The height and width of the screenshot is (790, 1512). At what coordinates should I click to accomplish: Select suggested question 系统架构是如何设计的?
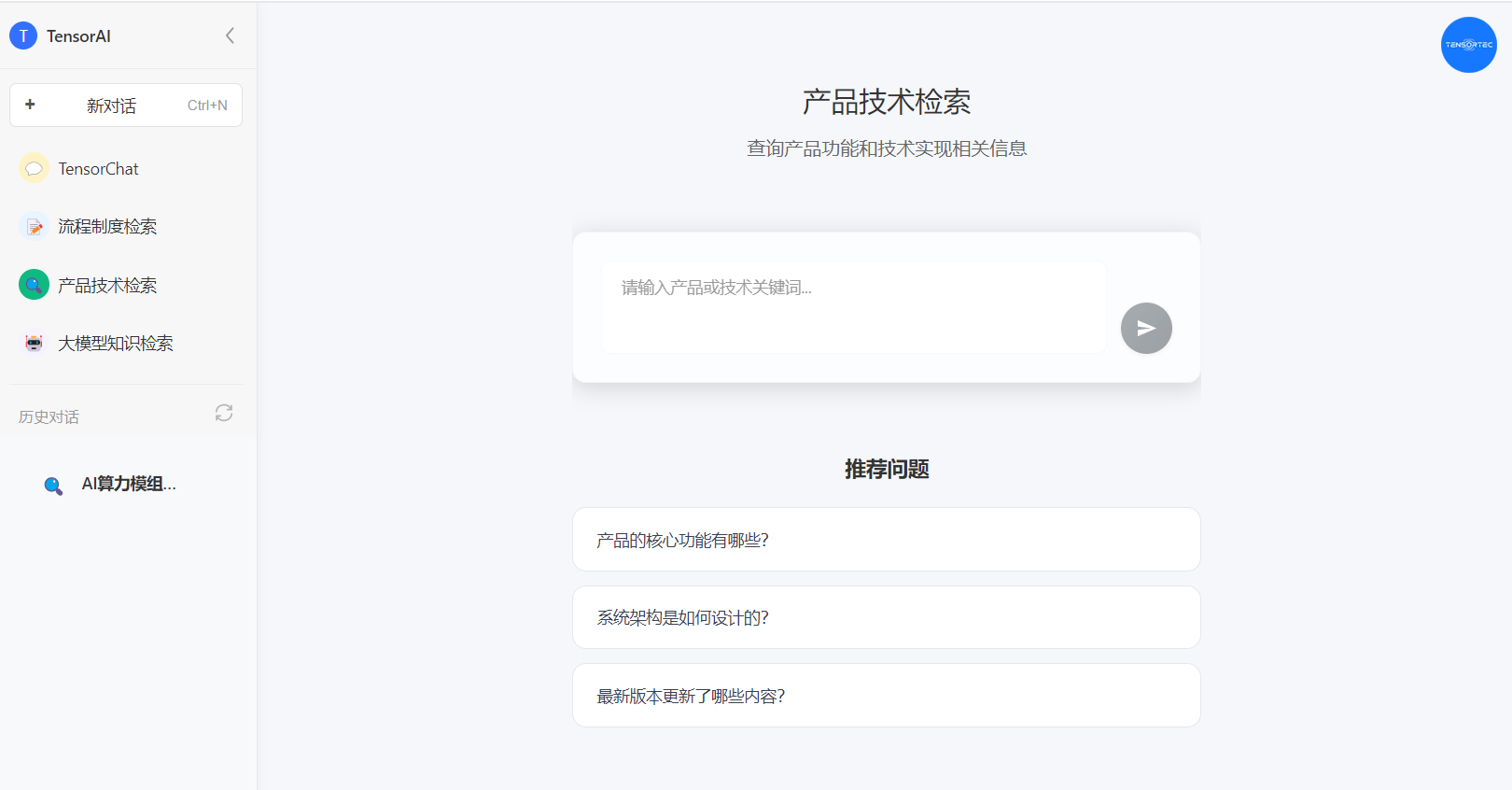click(x=886, y=617)
